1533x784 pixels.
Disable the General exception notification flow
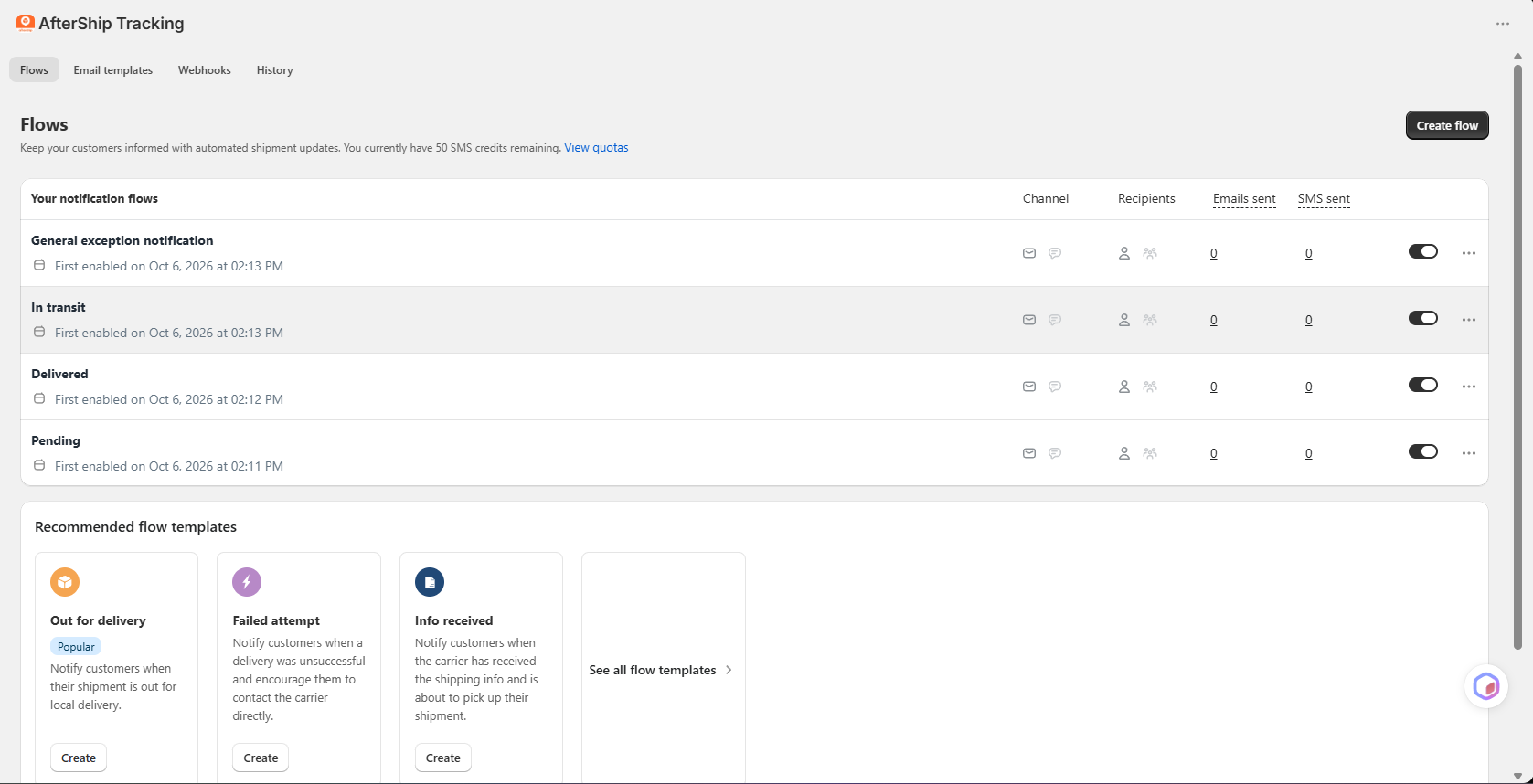(1423, 251)
